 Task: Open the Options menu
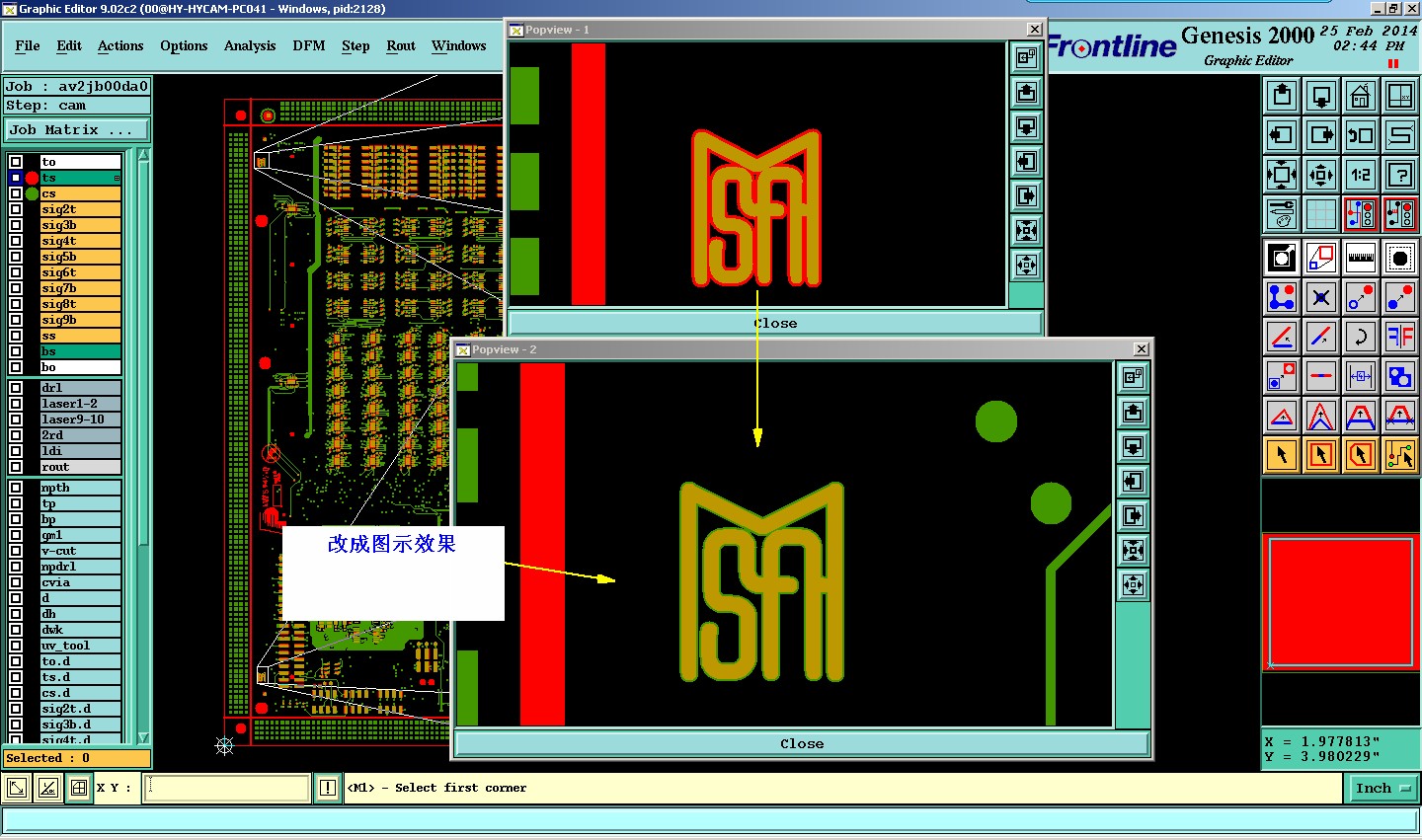click(184, 45)
